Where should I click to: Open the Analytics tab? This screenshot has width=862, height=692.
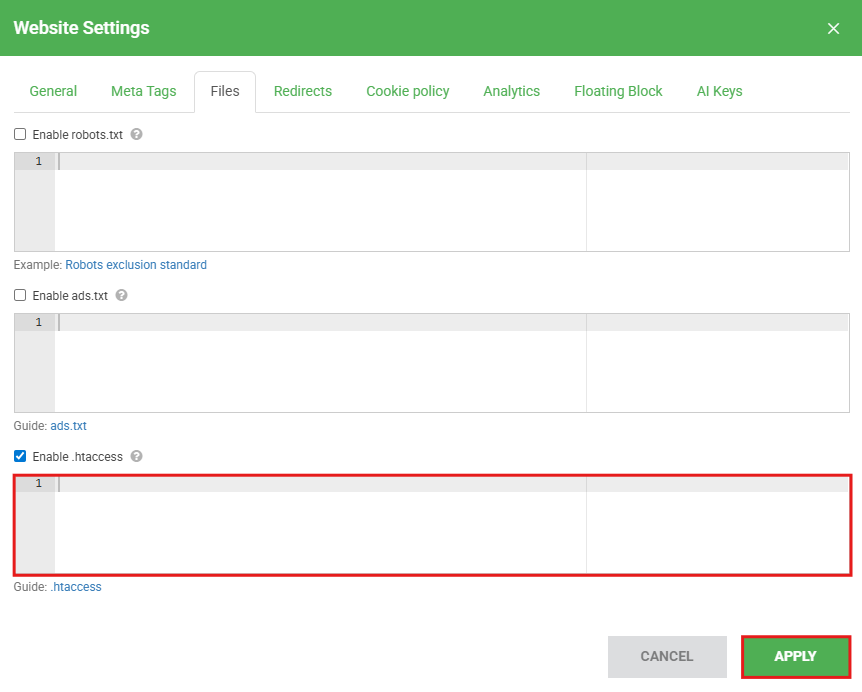[x=511, y=91]
